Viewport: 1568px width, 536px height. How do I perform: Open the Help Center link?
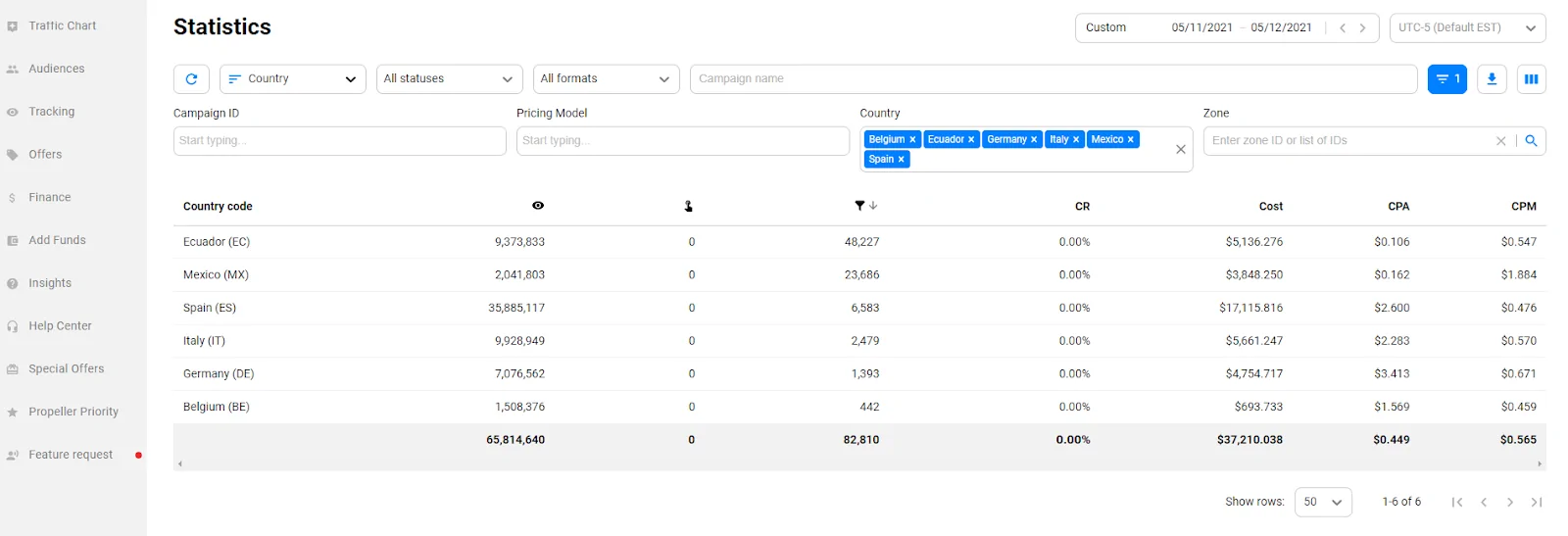tap(60, 326)
